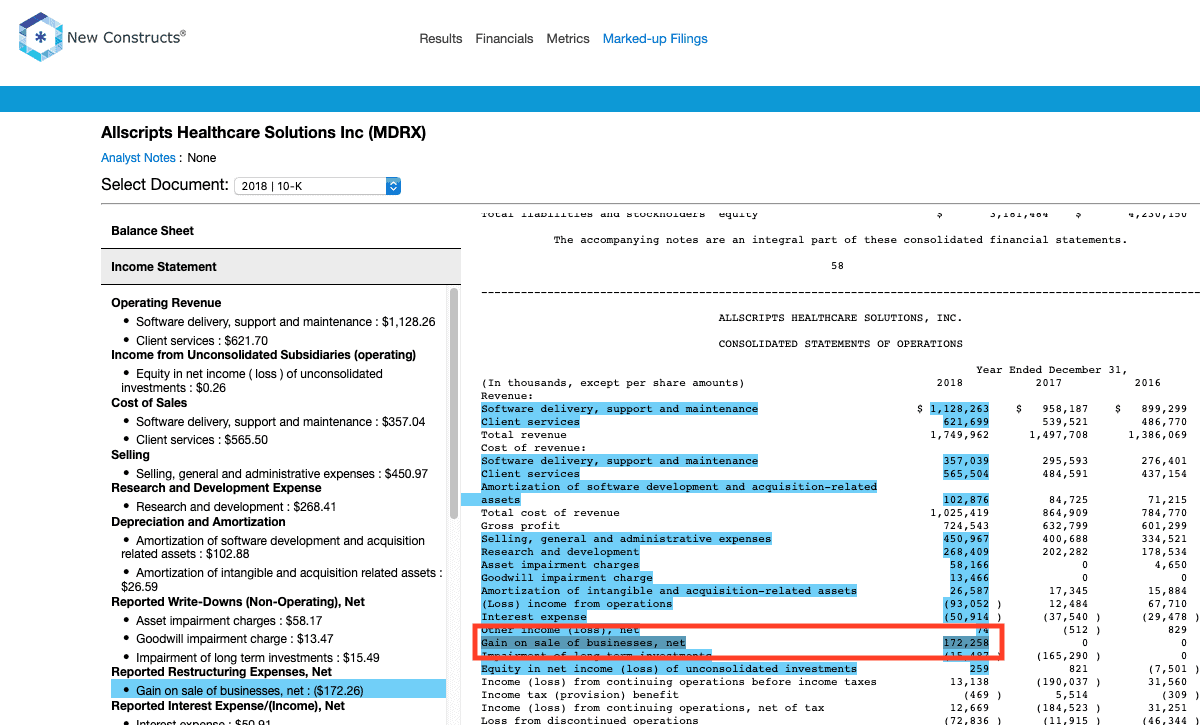This screenshot has height=725, width=1200.
Task: Click Goodwill impairment charge filing line
Action: coord(567,578)
